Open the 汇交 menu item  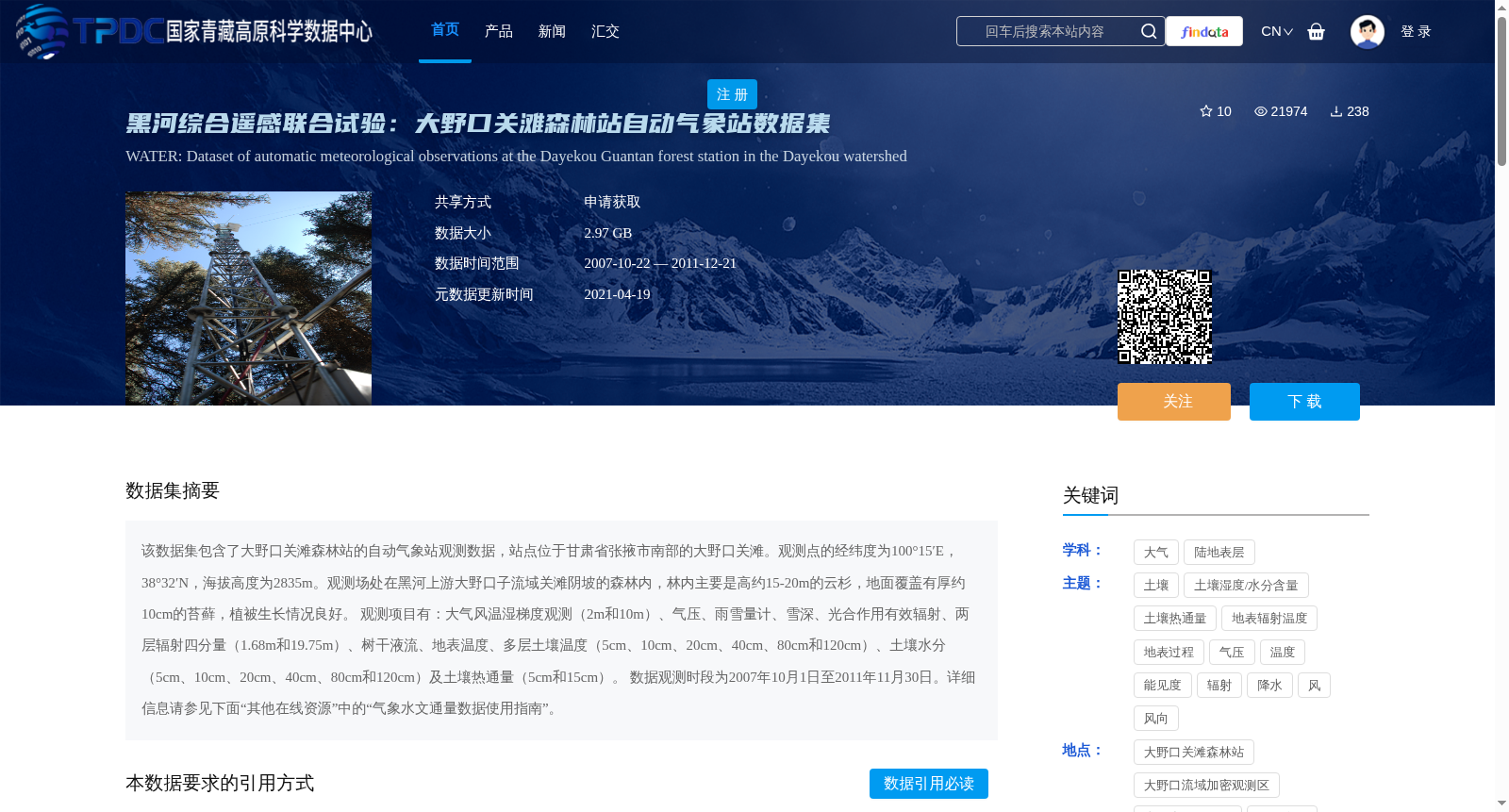(605, 31)
